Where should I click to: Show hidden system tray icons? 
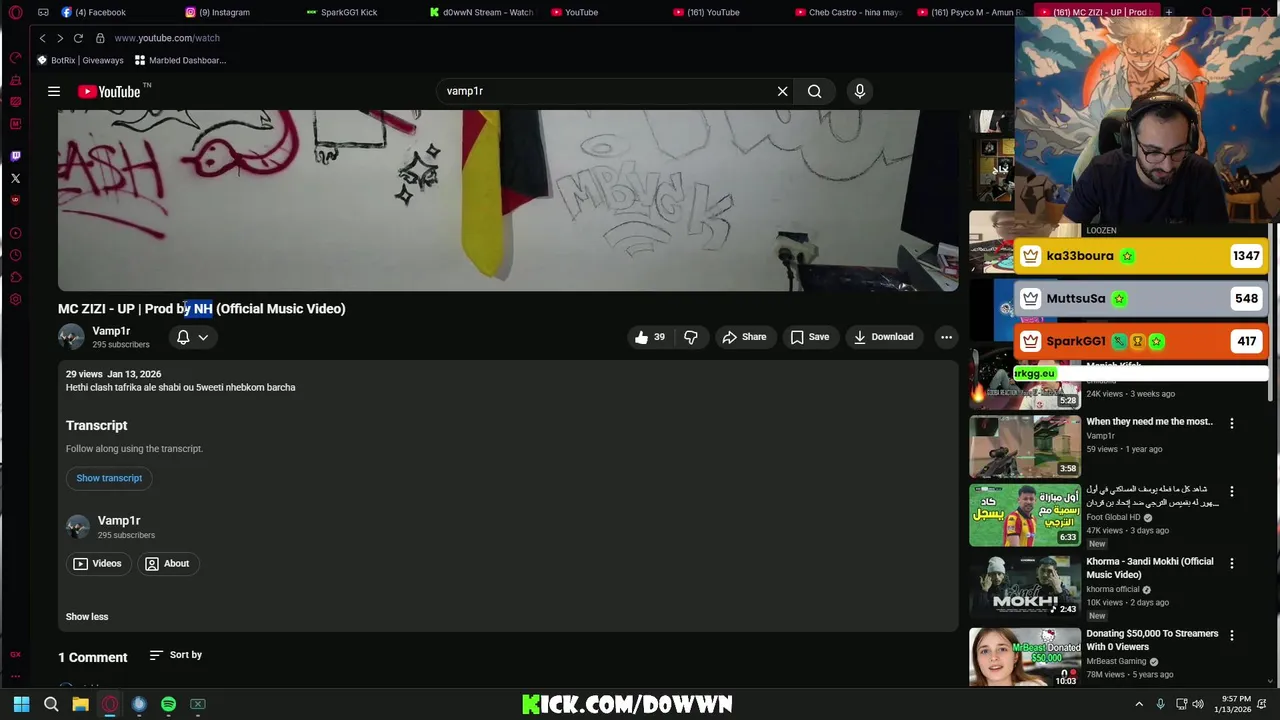tap(1138, 704)
